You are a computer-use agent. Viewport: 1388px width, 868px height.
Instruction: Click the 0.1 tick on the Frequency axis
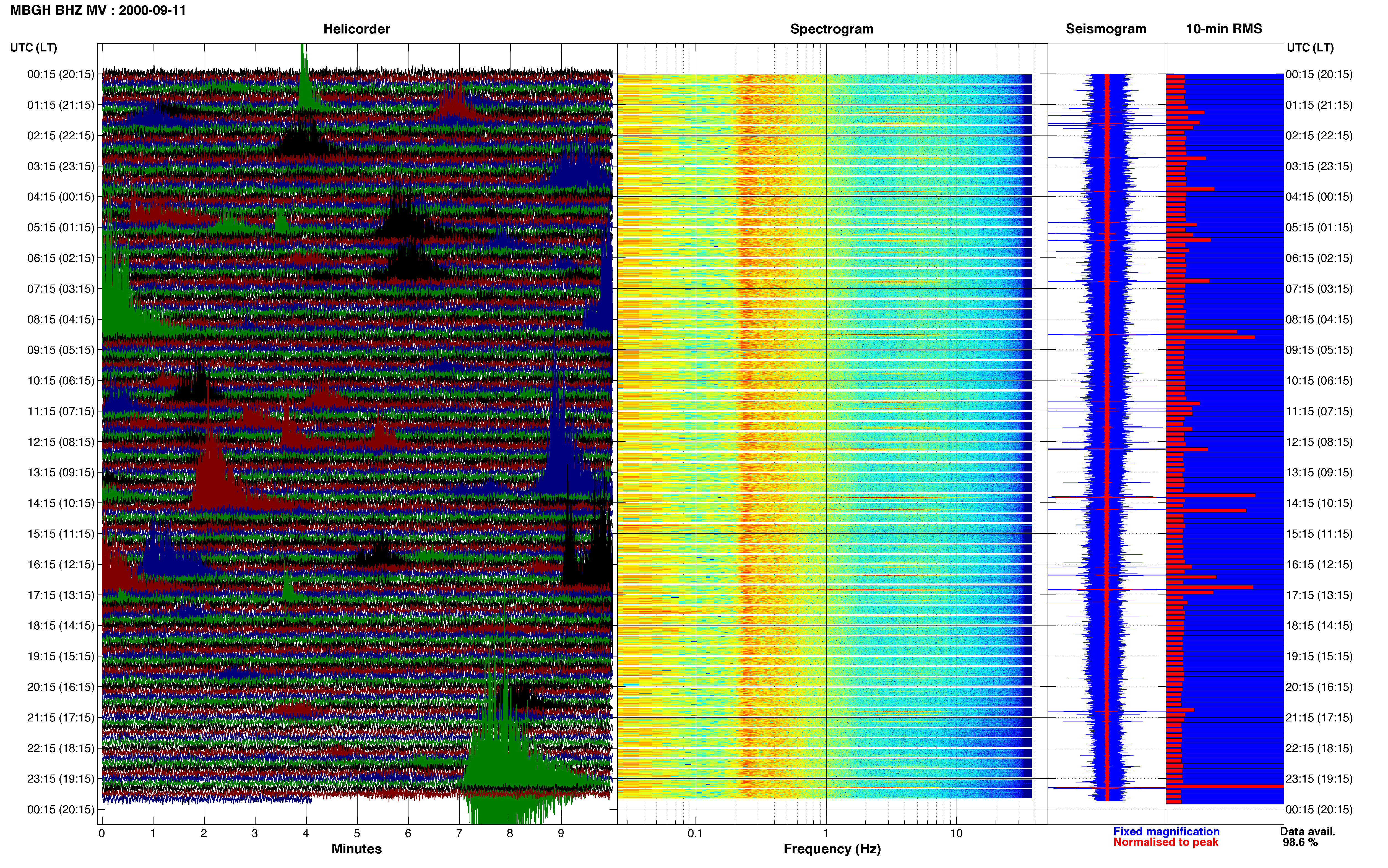(695, 833)
